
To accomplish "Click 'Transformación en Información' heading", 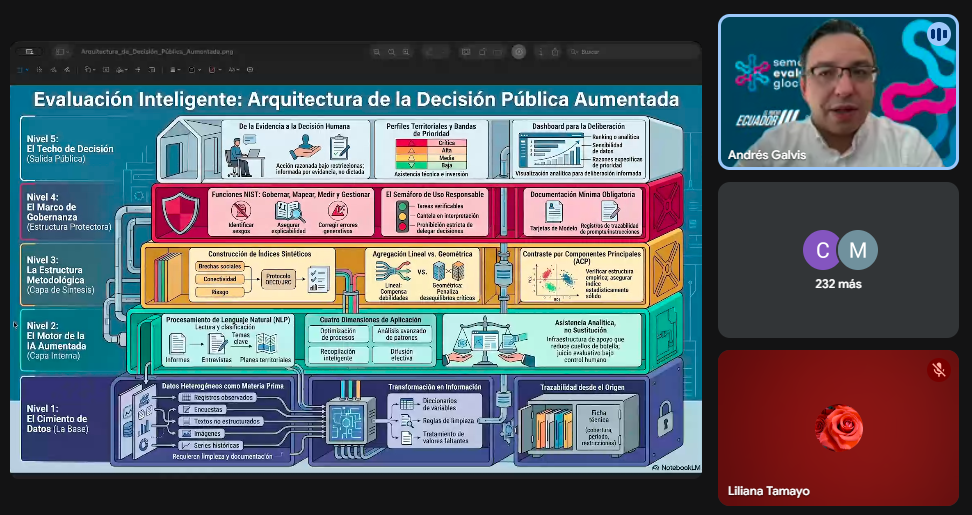I will coord(435,387).
